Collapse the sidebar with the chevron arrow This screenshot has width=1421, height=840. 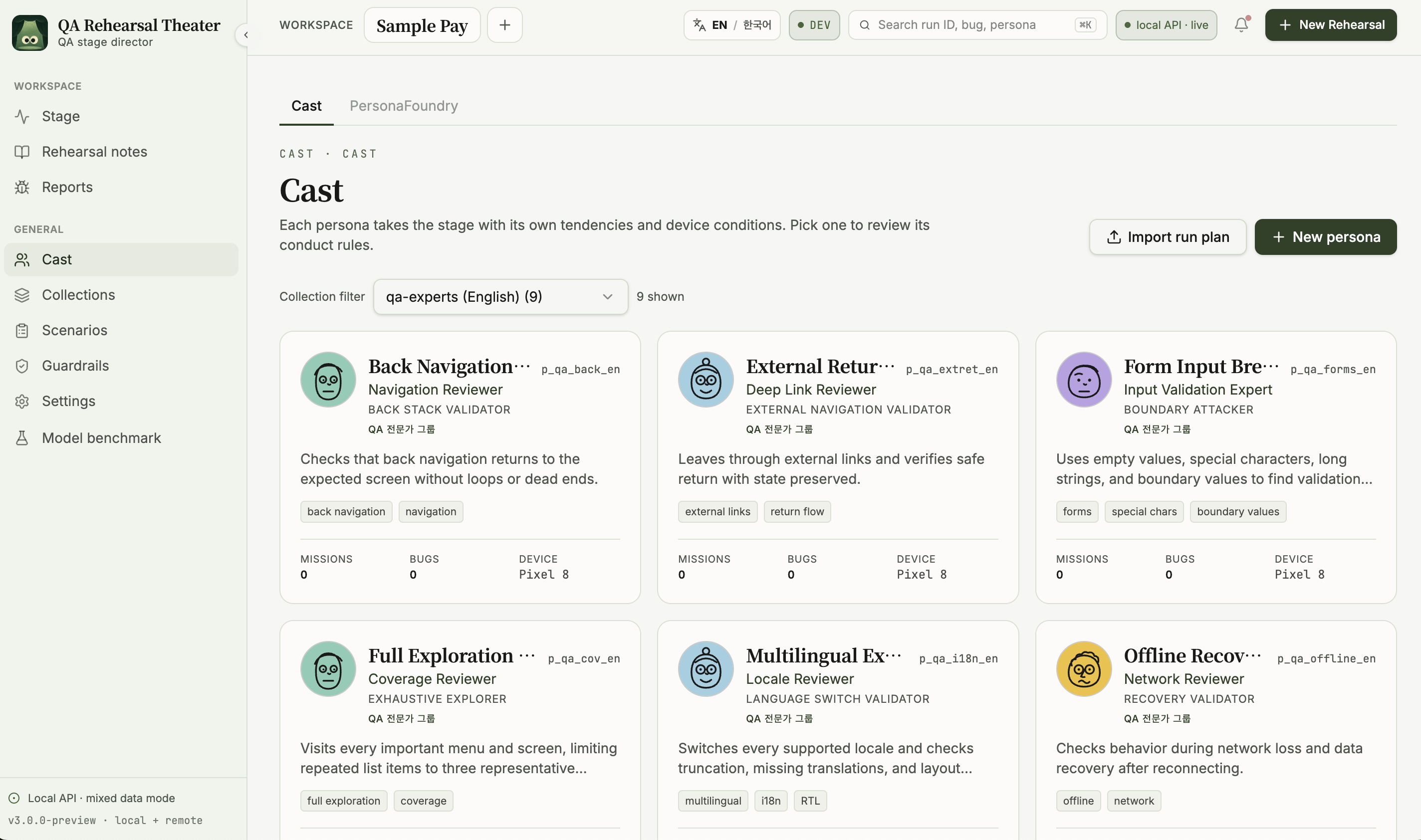(245, 35)
